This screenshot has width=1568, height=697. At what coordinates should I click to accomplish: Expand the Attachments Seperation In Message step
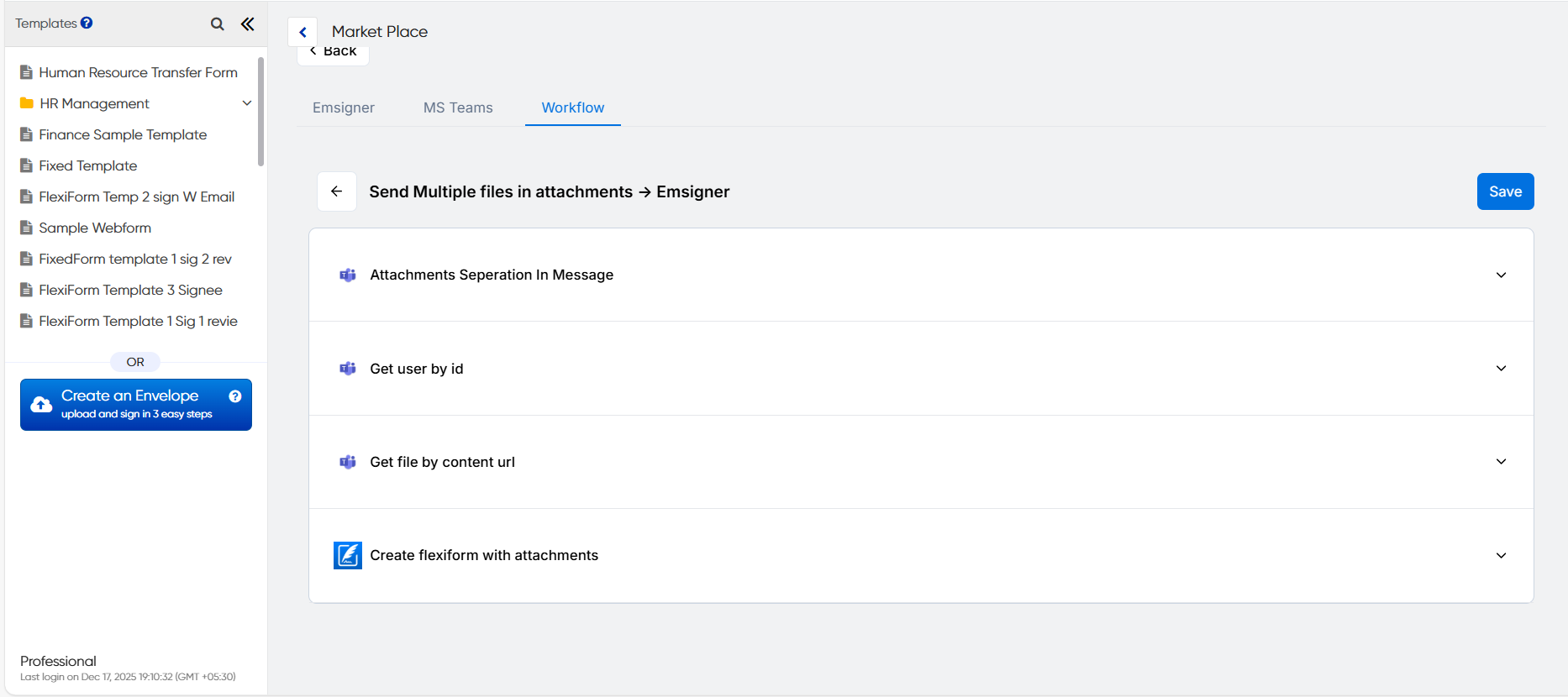[1501, 275]
